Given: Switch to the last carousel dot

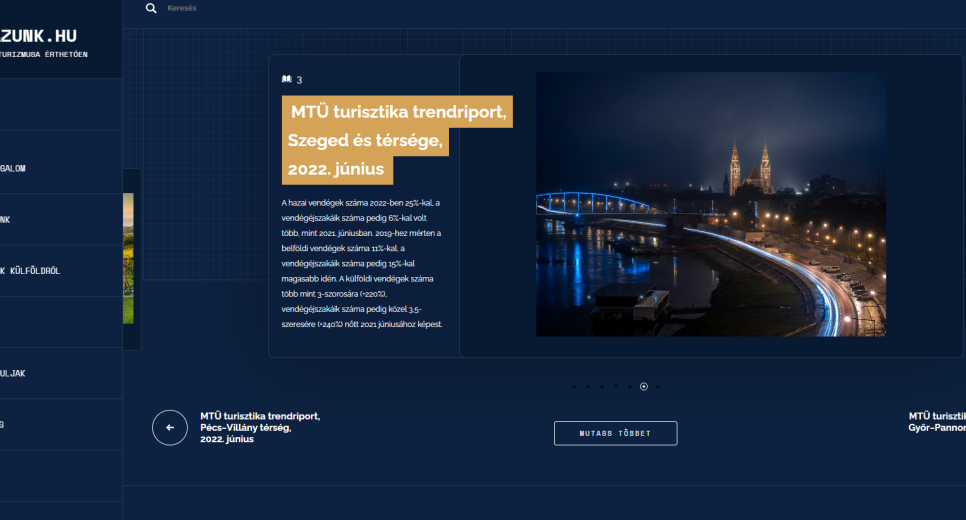Looking at the screenshot, I should (658, 386).
